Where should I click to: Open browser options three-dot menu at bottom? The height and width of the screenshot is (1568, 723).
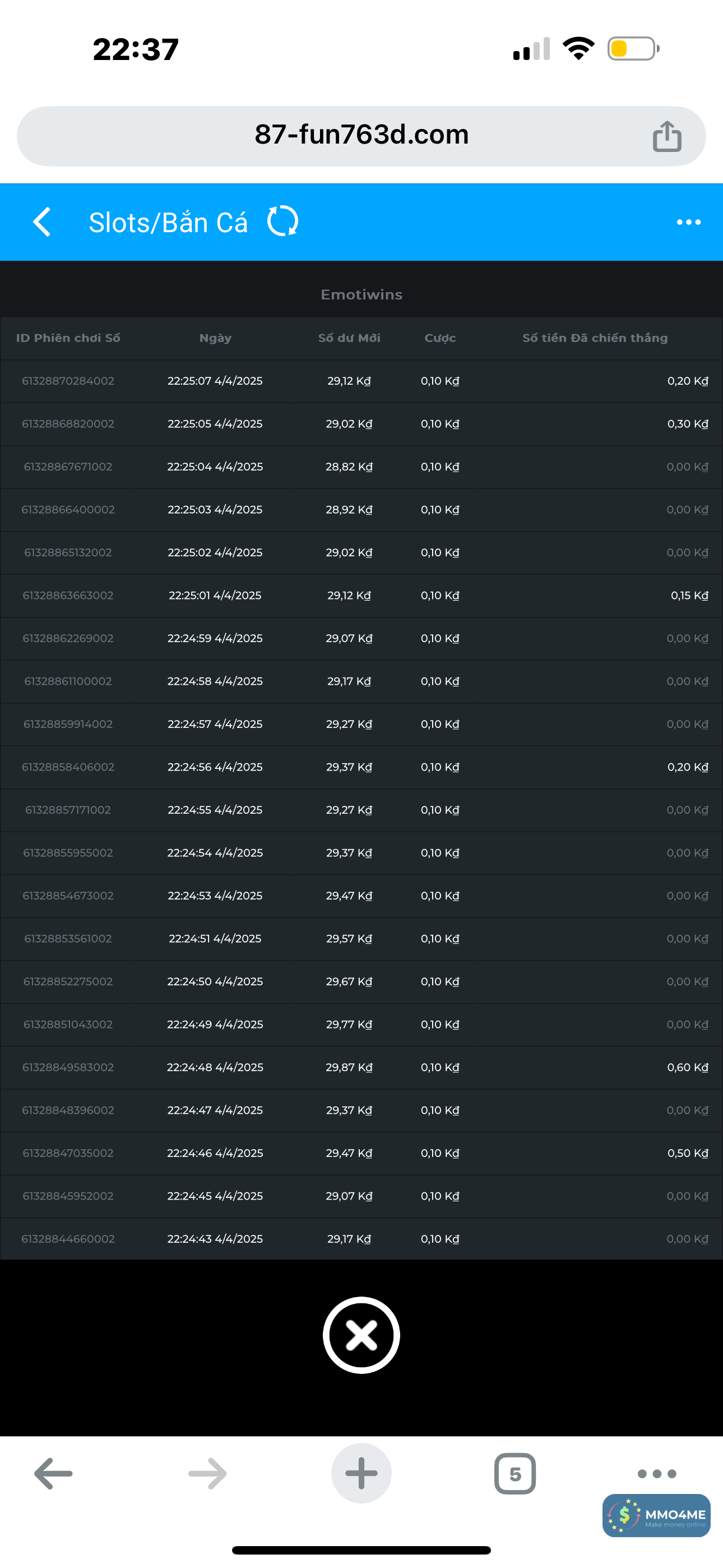[x=657, y=1474]
